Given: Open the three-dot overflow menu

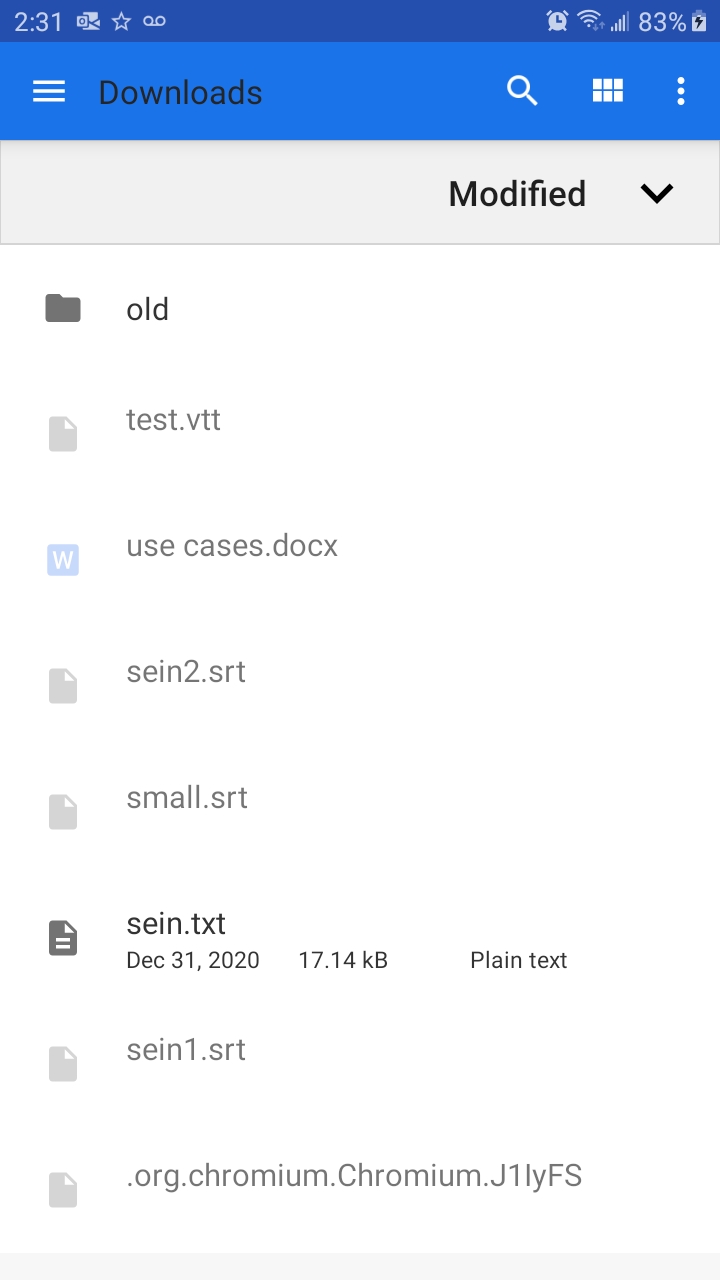Looking at the screenshot, I should click(x=681, y=91).
